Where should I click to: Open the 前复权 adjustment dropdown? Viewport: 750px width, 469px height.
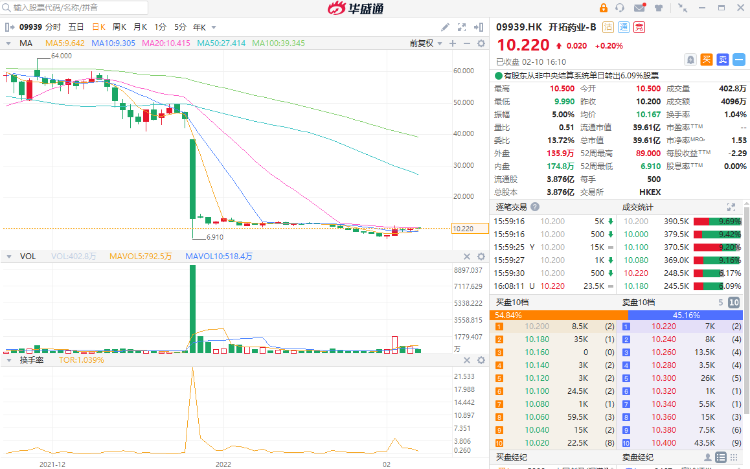coord(426,44)
